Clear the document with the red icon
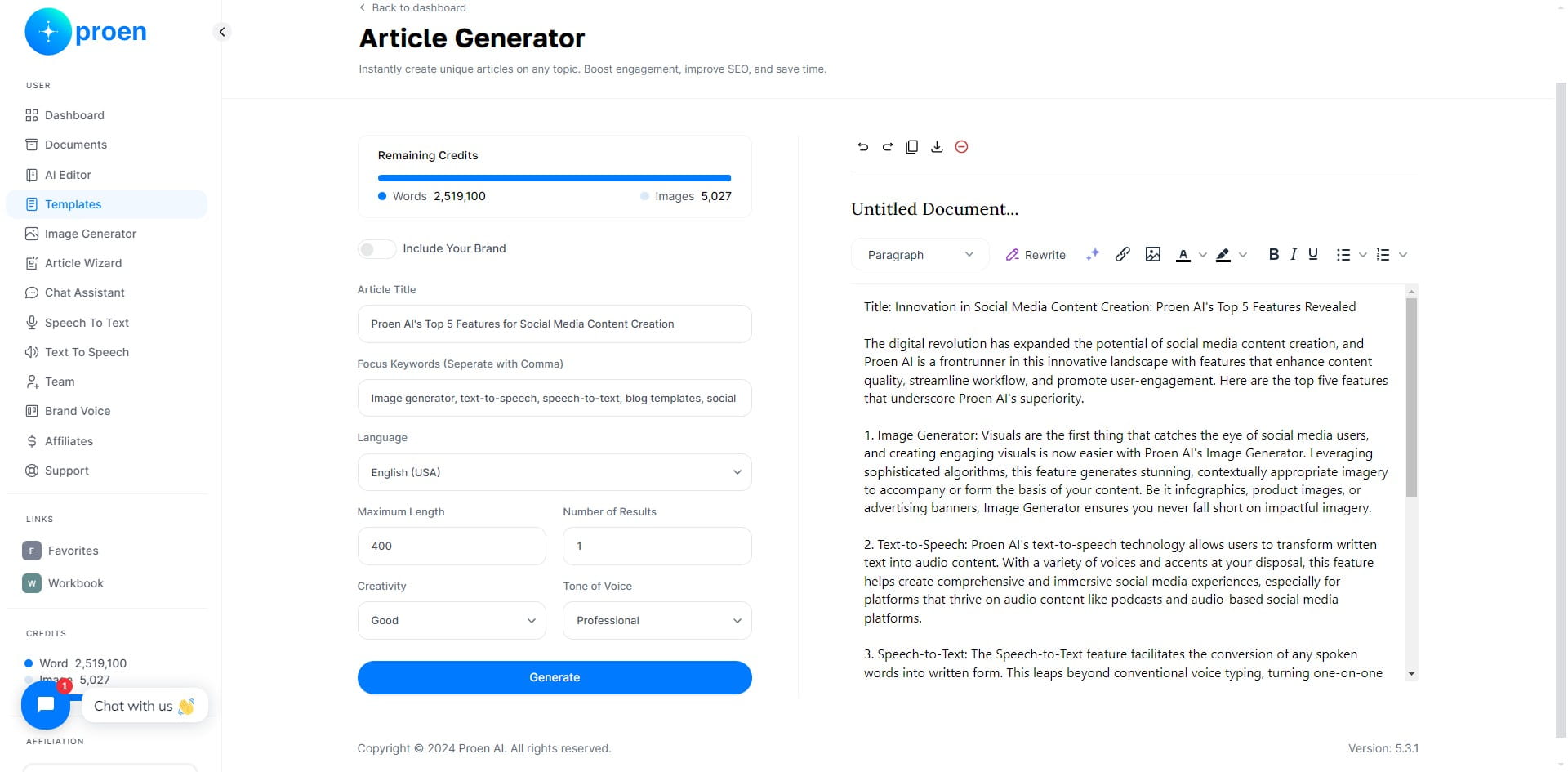1568x772 pixels. click(961, 147)
